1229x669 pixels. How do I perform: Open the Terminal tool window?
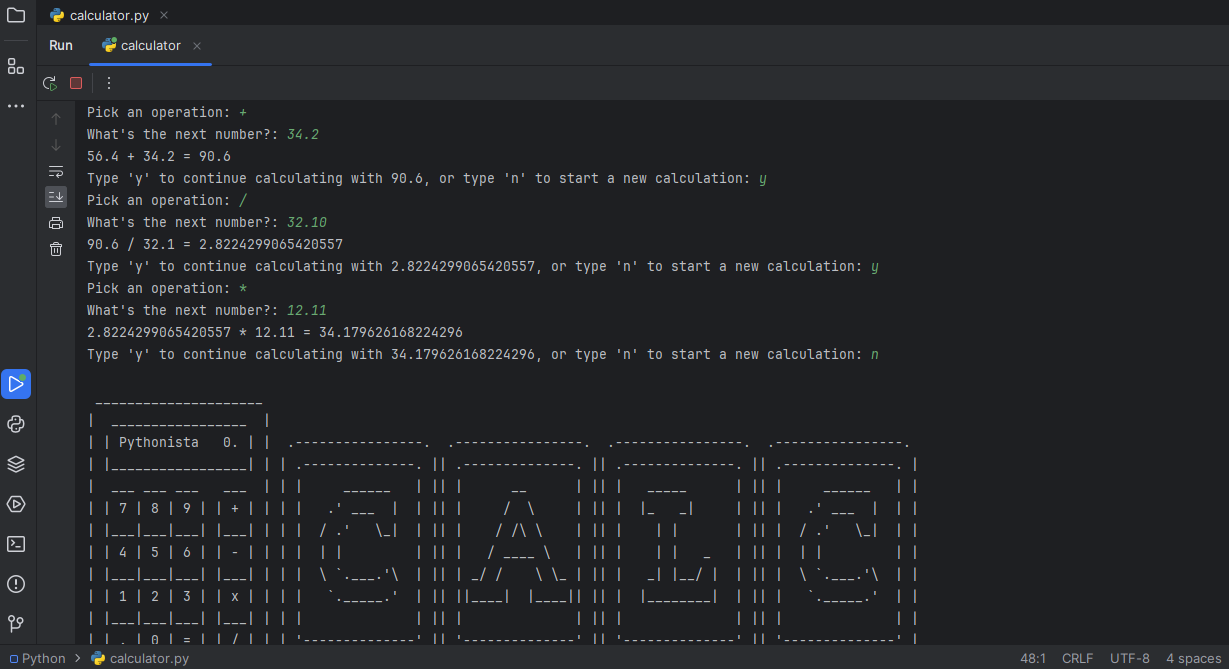click(16, 544)
